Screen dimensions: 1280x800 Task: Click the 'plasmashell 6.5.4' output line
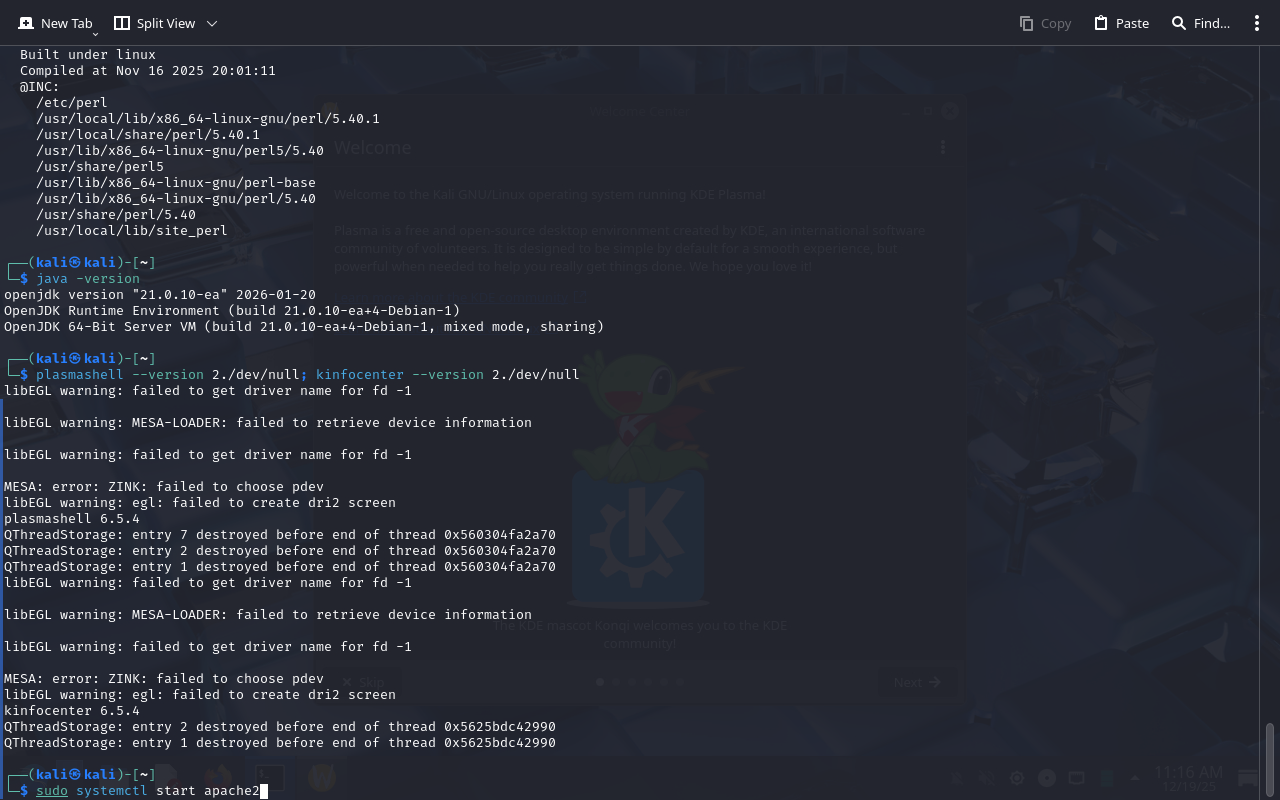72,519
